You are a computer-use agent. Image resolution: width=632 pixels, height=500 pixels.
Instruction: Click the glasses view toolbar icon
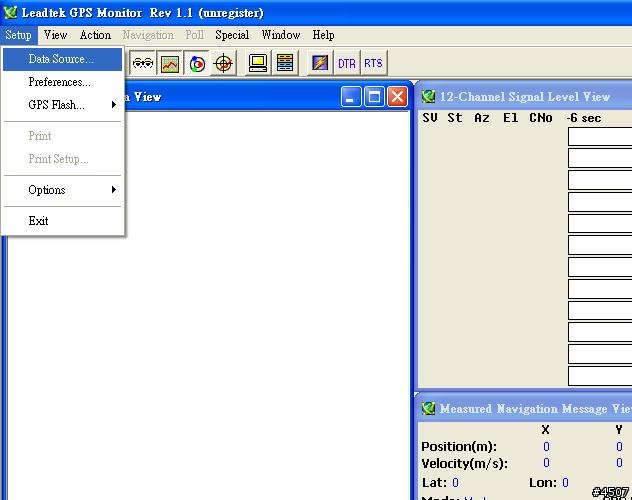click(143, 63)
